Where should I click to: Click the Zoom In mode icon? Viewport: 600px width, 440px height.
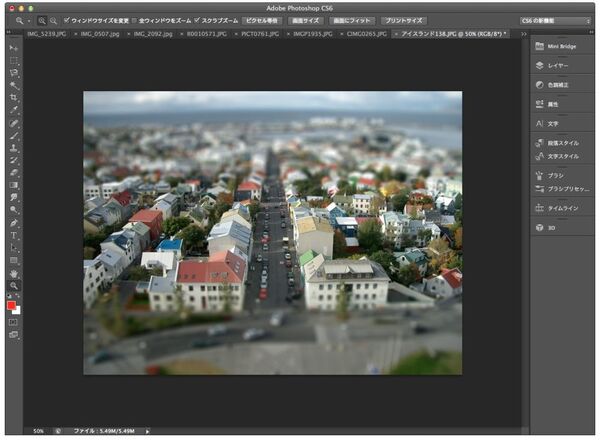tap(42, 21)
